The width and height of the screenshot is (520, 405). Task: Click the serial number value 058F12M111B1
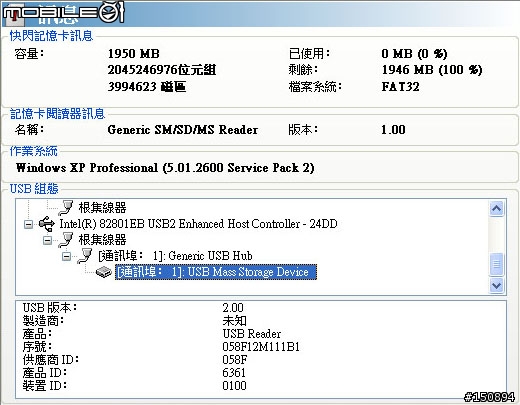[261, 347]
